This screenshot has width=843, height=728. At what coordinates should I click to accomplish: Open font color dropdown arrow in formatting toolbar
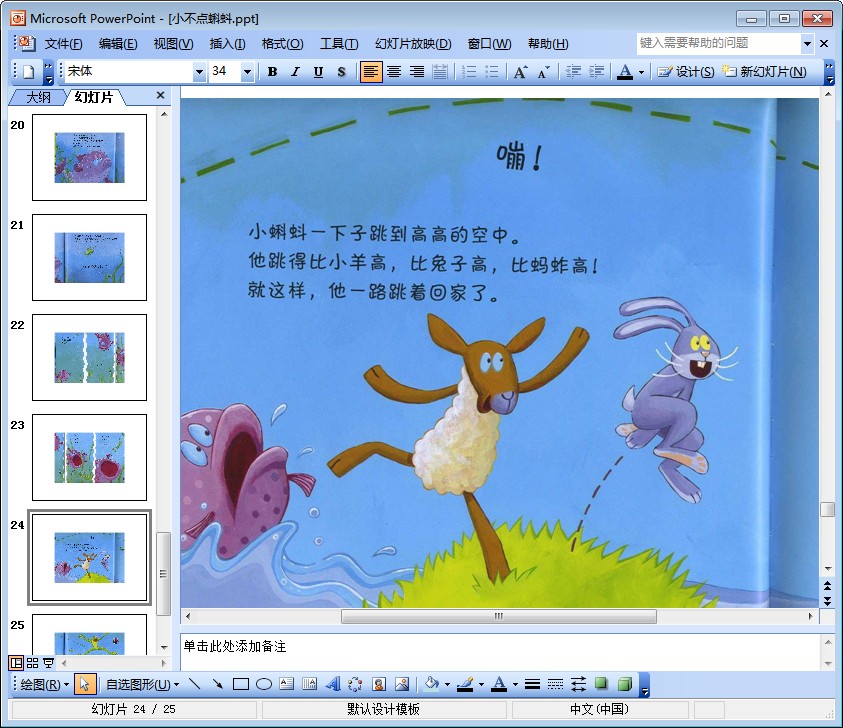pos(641,72)
